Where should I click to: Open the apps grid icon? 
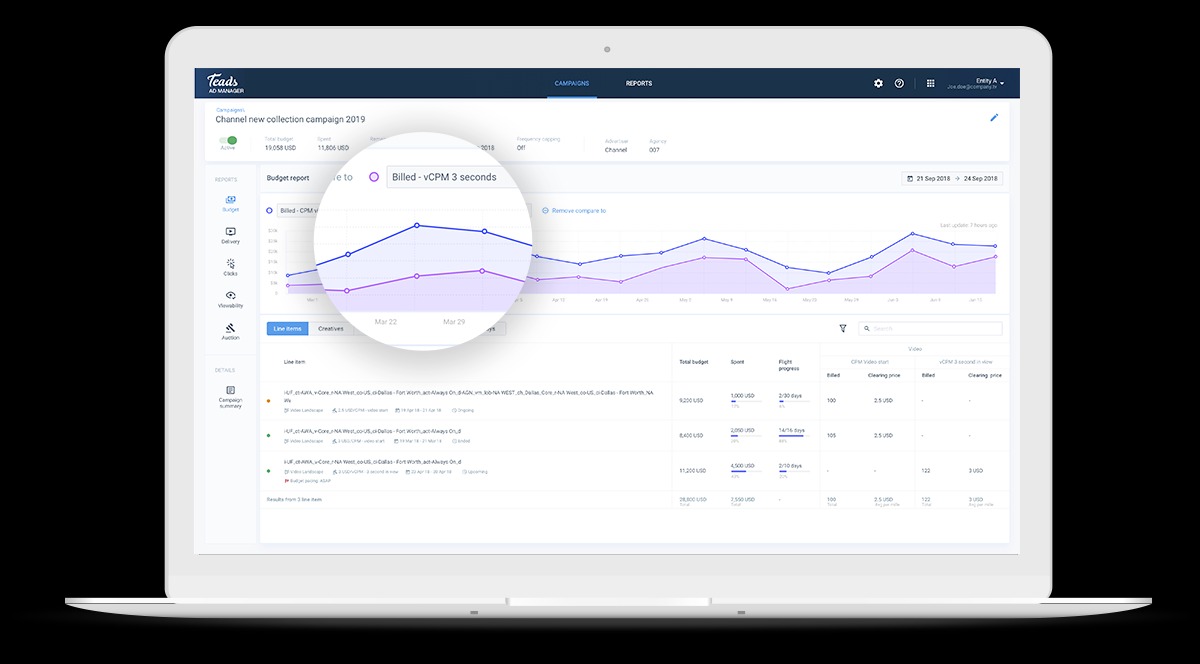[x=930, y=83]
